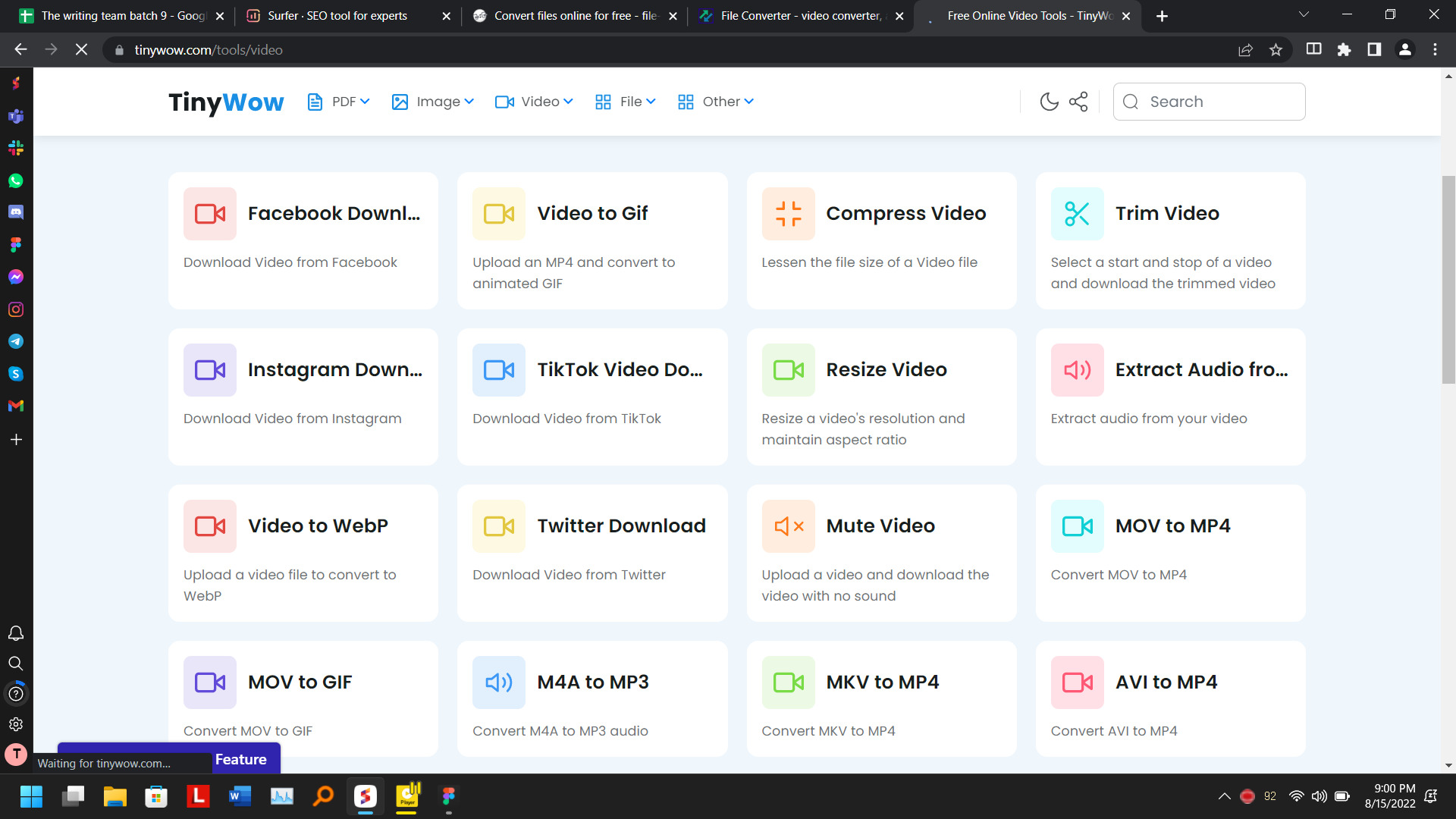Click the Extract Audio speaker icon
The width and height of the screenshot is (1456, 819).
pos(1078,370)
